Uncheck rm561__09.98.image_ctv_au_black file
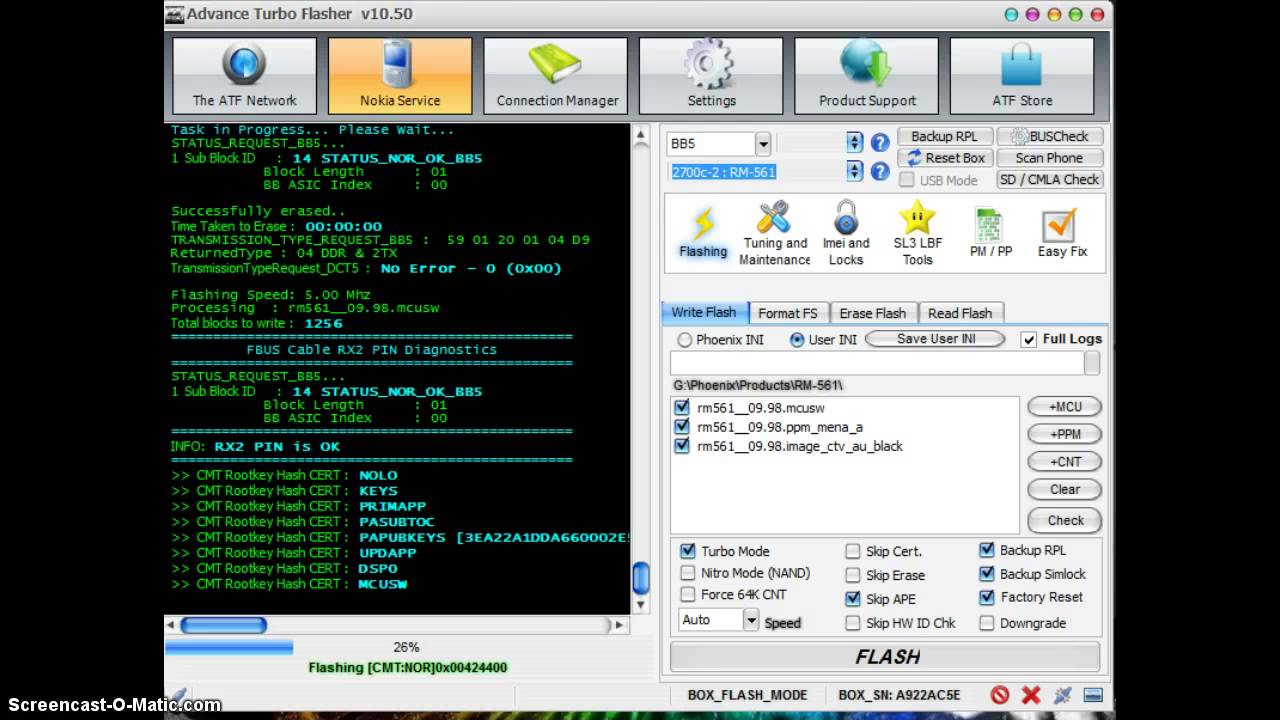This screenshot has width=1280, height=720. [682, 446]
